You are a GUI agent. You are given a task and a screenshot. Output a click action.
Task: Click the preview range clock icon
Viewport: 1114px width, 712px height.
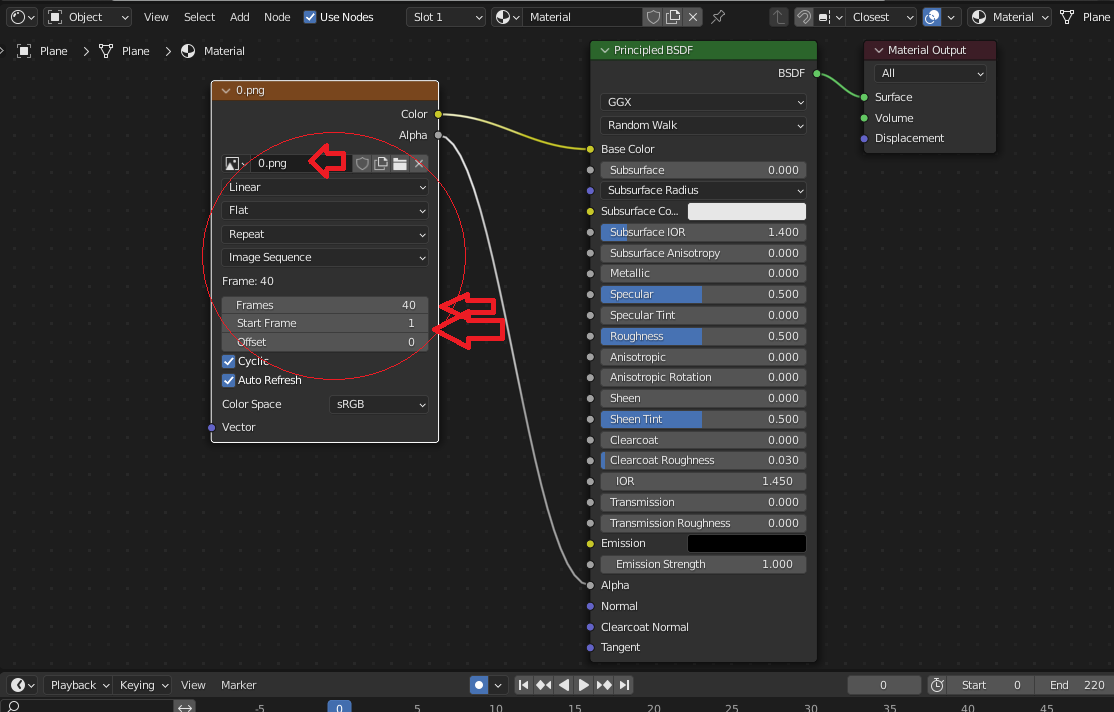tap(937, 685)
